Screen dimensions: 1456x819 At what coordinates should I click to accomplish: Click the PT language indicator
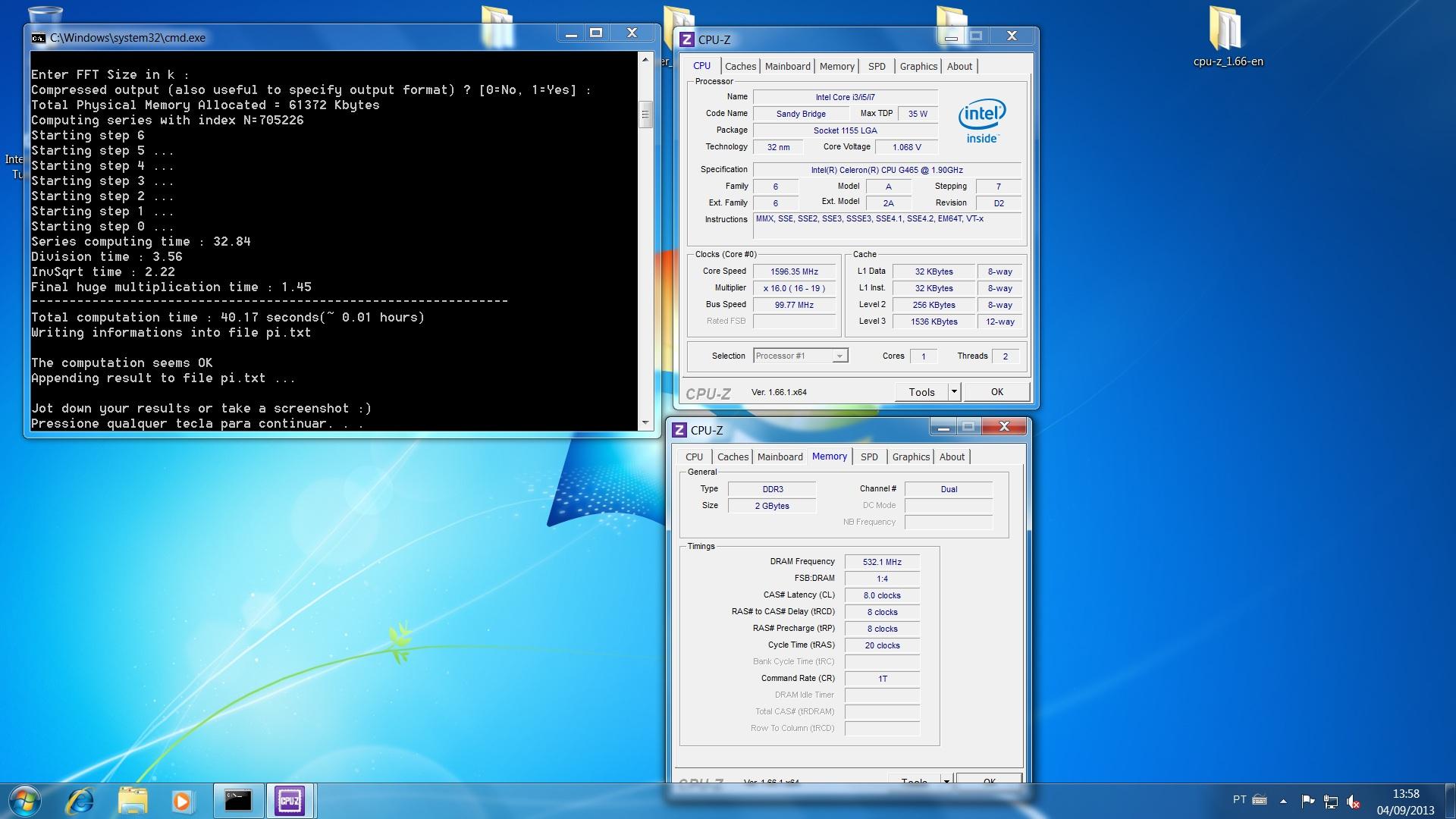point(1239,799)
